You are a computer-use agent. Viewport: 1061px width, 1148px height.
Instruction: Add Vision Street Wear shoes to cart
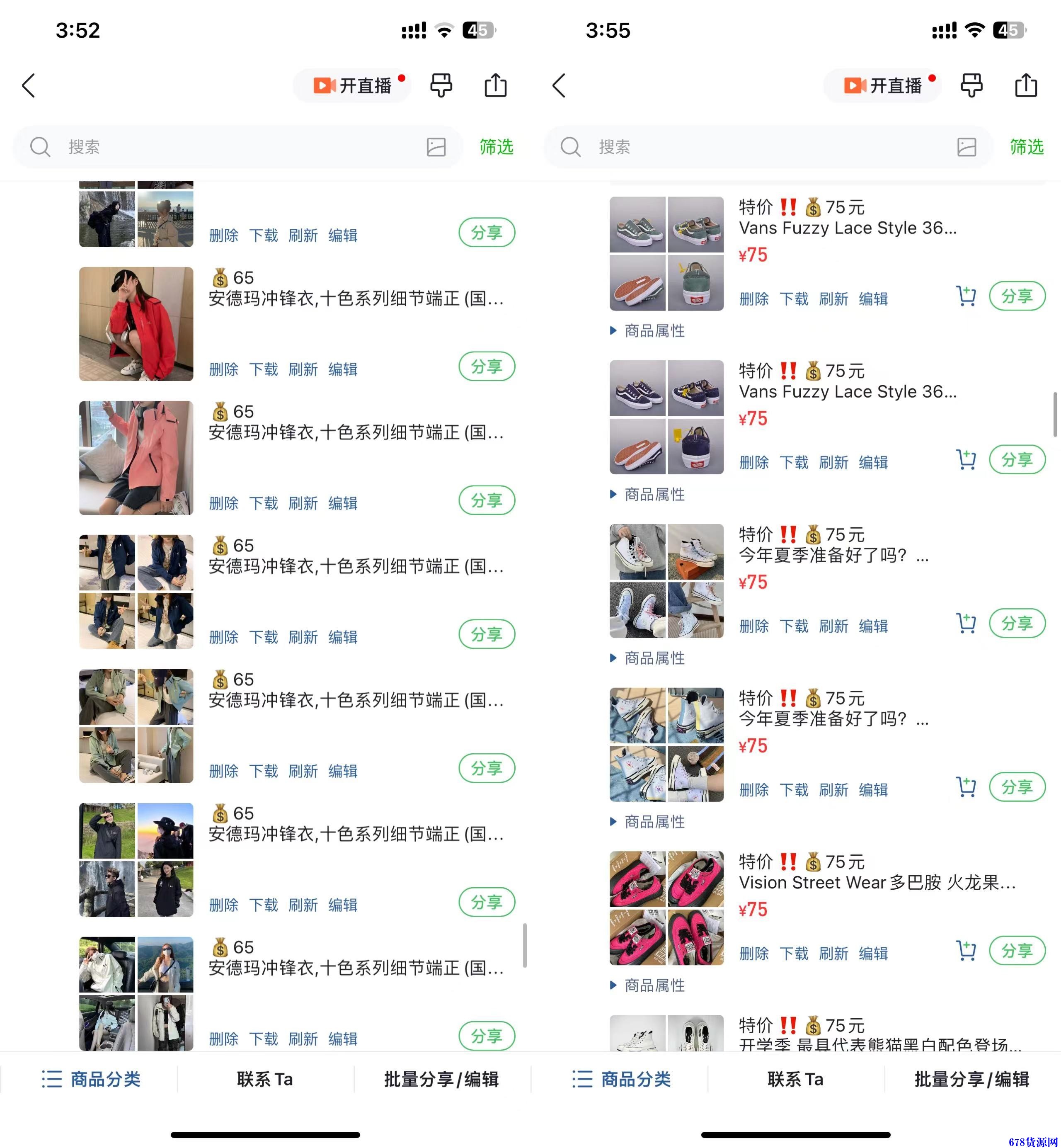pyautogui.click(x=966, y=950)
